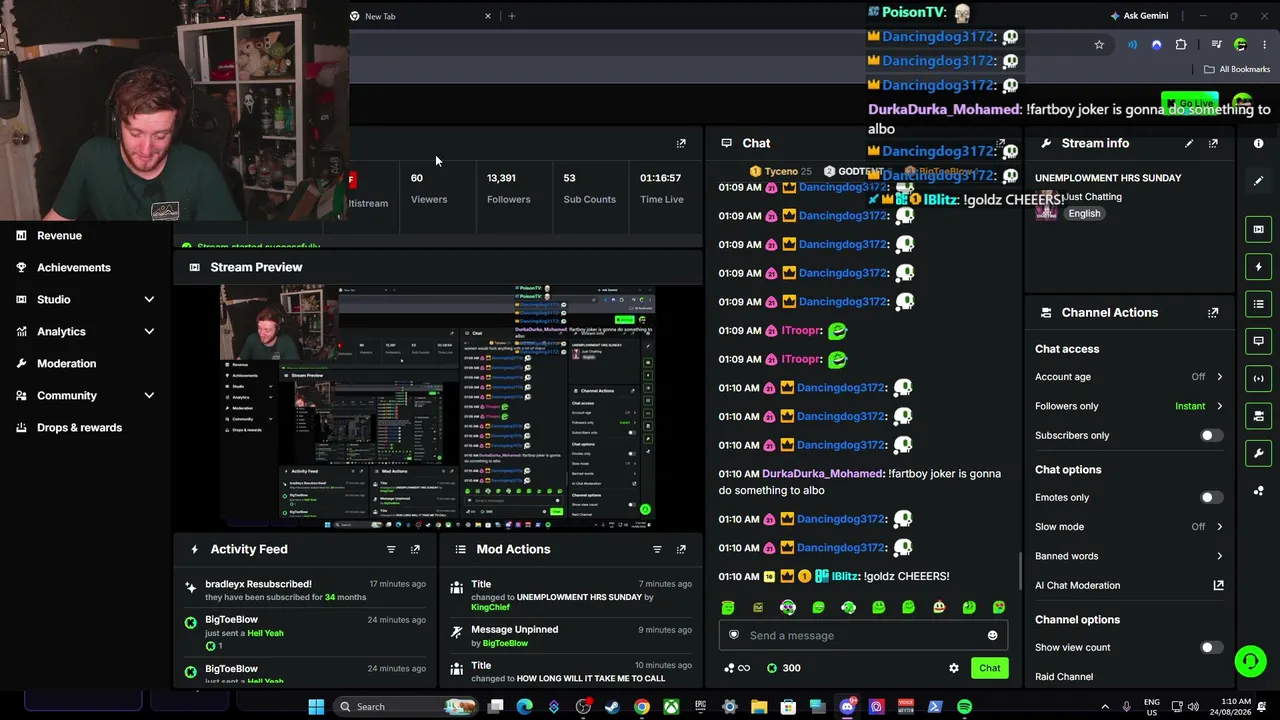Open the emoji picker in message box
This screenshot has height=720, width=1280.
click(992, 636)
